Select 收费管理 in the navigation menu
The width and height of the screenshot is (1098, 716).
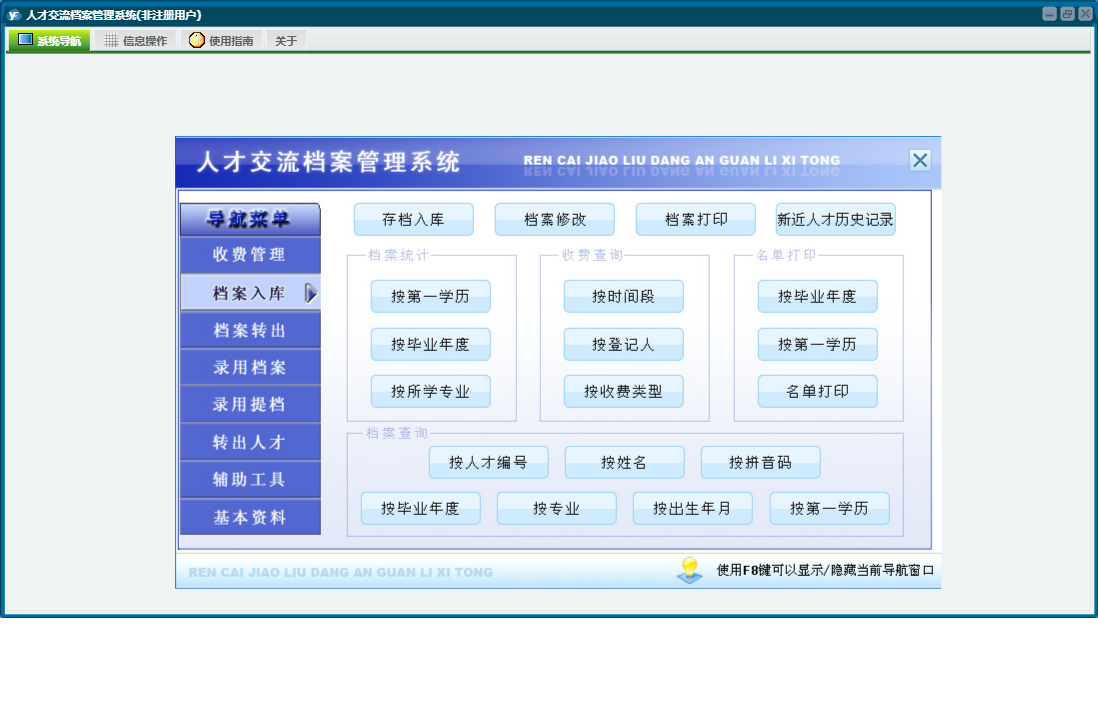pos(250,254)
